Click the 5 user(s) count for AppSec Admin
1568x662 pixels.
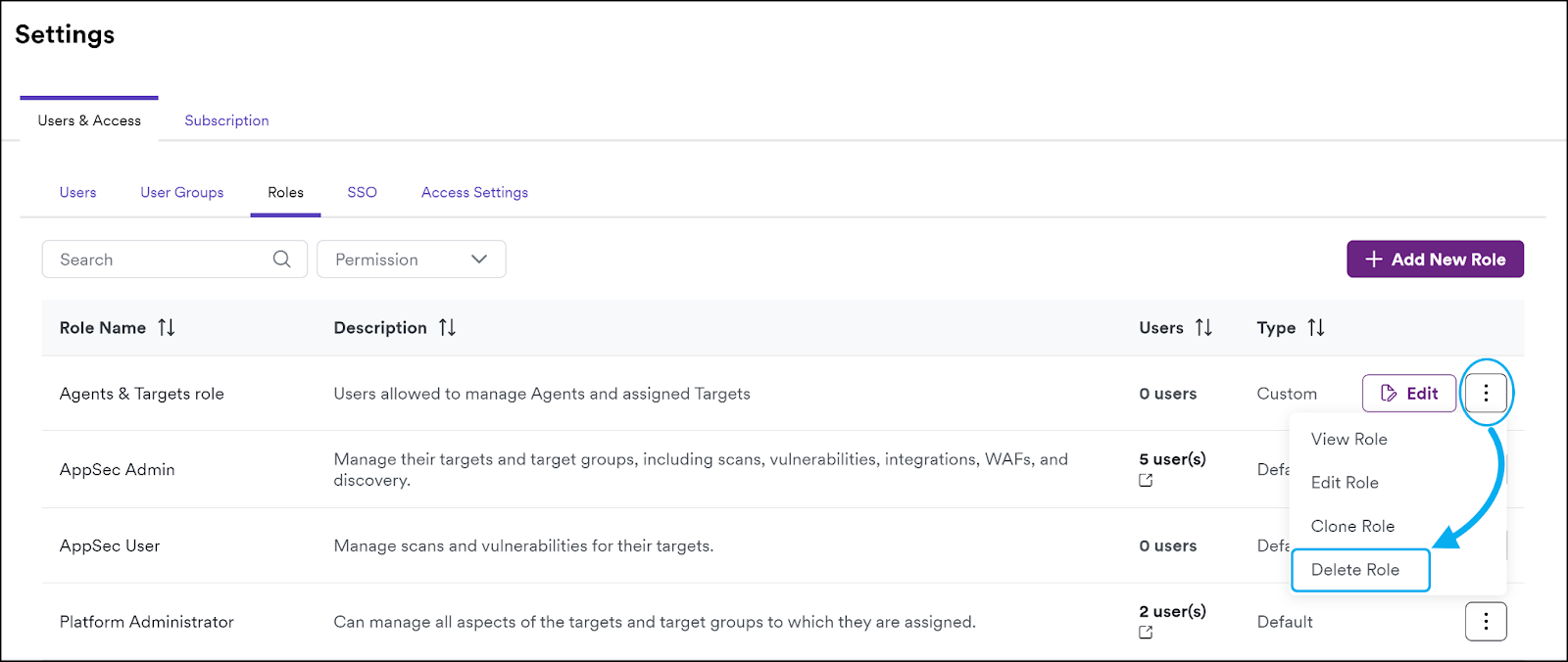tap(1172, 459)
